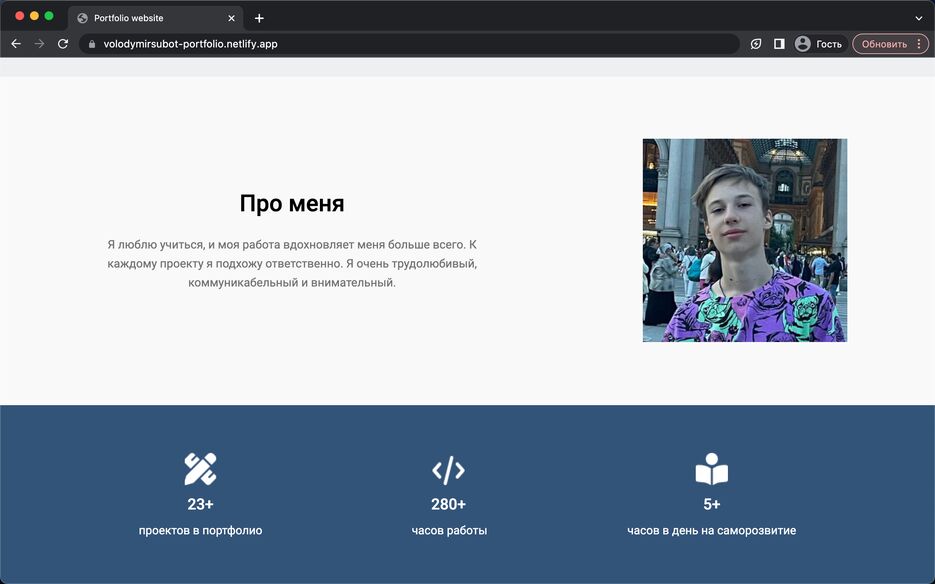Click the portrait photo next to 'Про меня'
This screenshot has height=584, width=935.
click(744, 240)
